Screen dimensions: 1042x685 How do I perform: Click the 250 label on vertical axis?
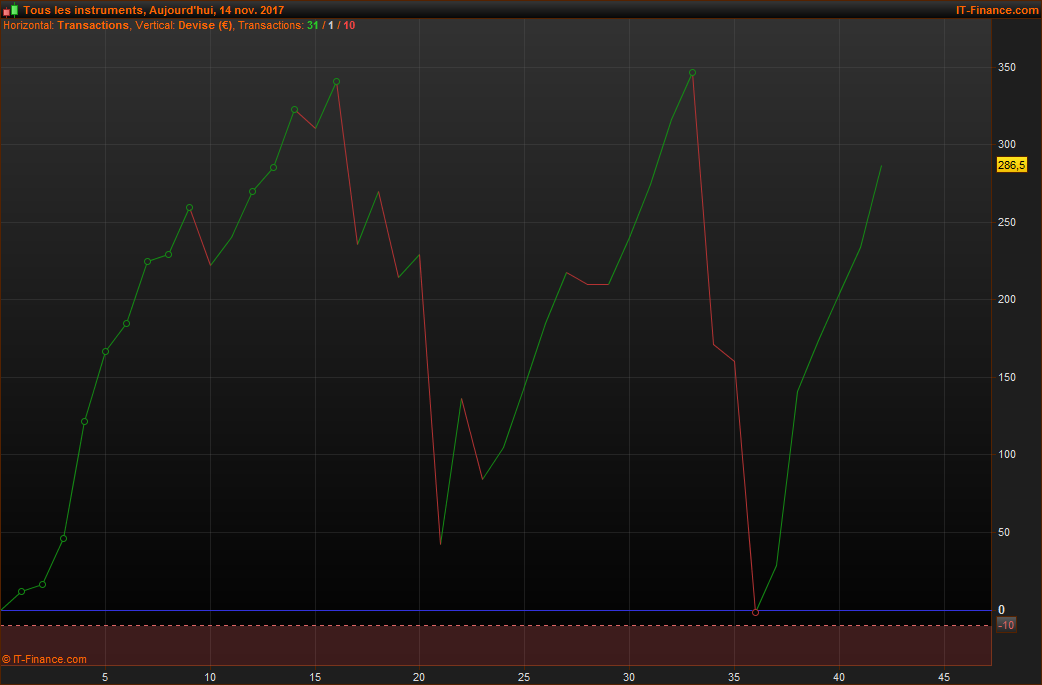pos(1006,222)
